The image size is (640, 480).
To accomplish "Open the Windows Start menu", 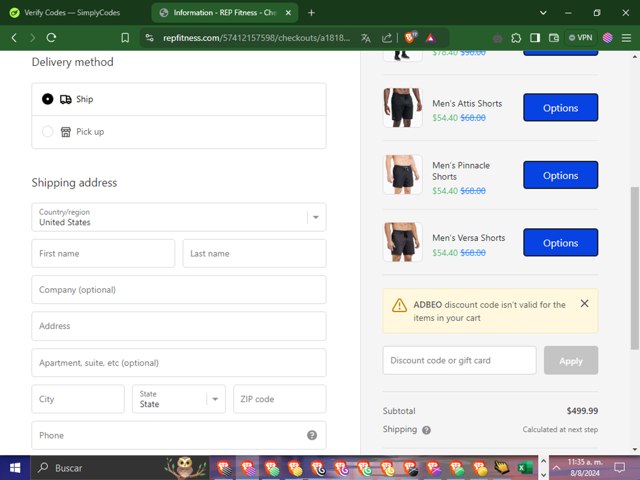I will point(15,468).
